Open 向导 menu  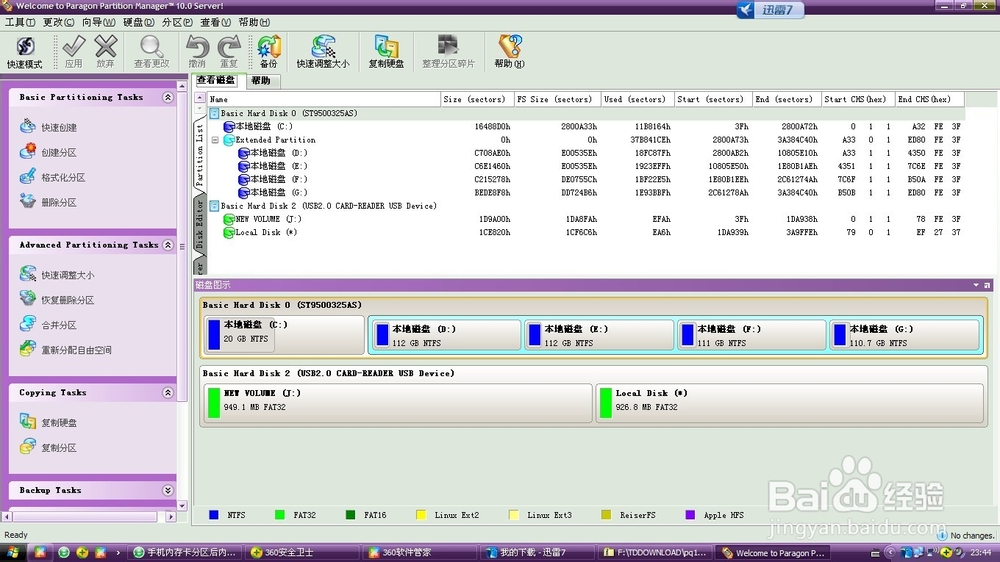(x=98, y=22)
